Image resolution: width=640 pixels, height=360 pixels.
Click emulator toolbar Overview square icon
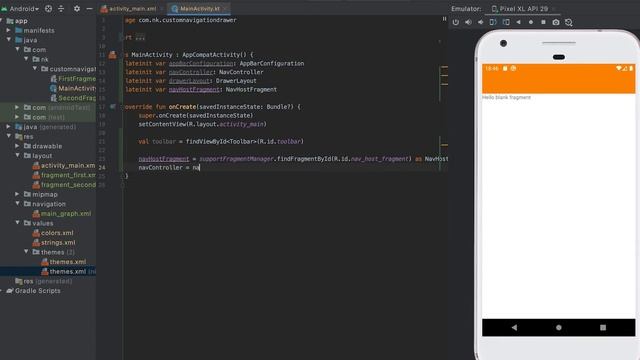[x=543, y=22]
